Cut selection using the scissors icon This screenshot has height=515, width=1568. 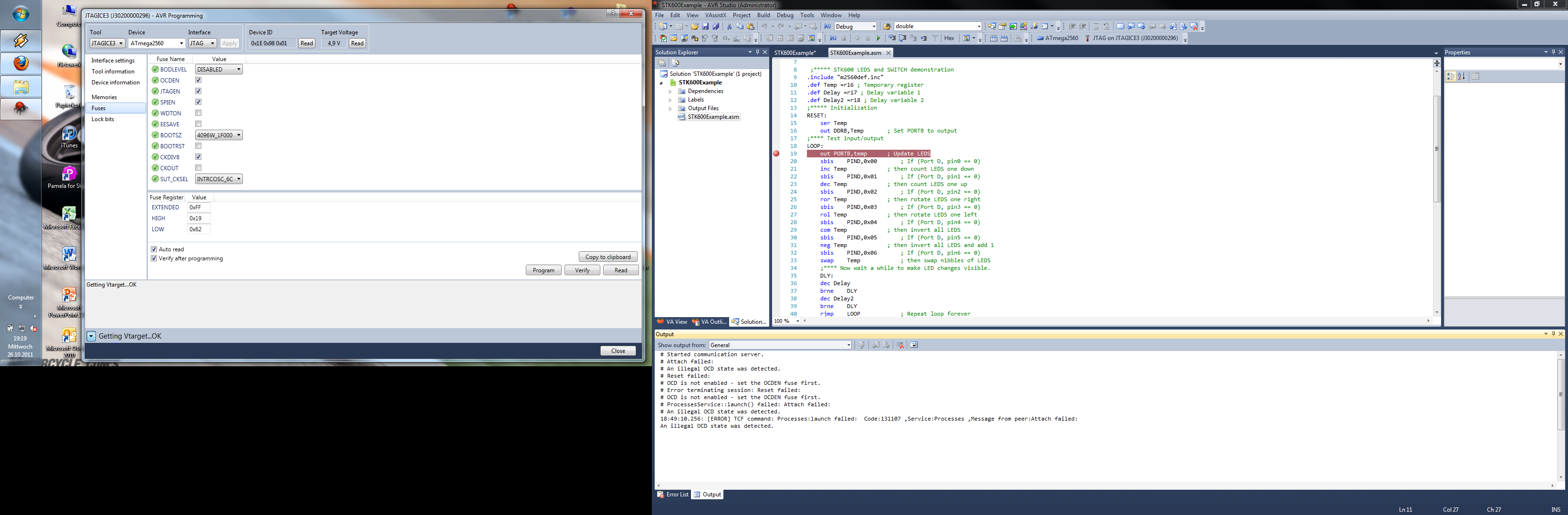coord(729,26)
